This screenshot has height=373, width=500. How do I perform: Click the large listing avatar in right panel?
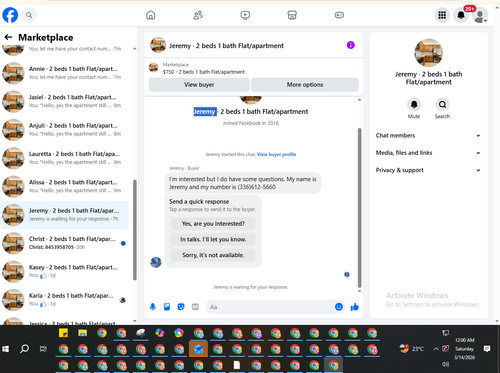(429, 53)
